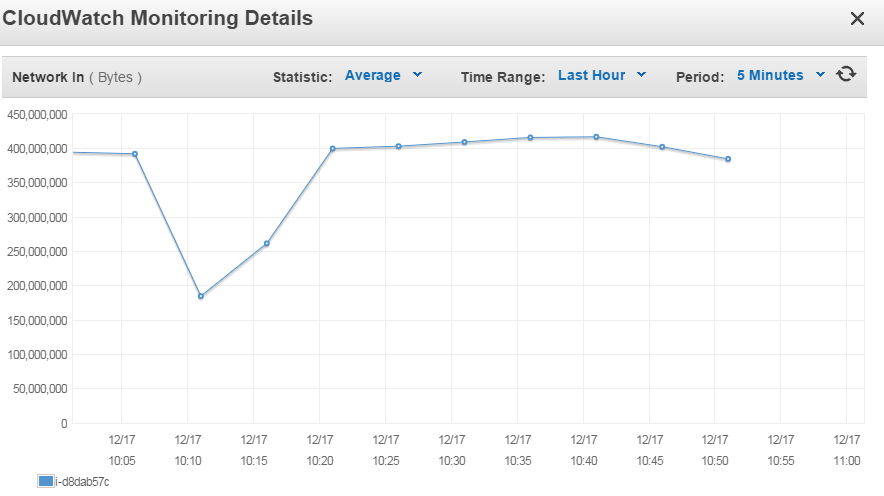Click the Network In title text

tap(48, 77)
